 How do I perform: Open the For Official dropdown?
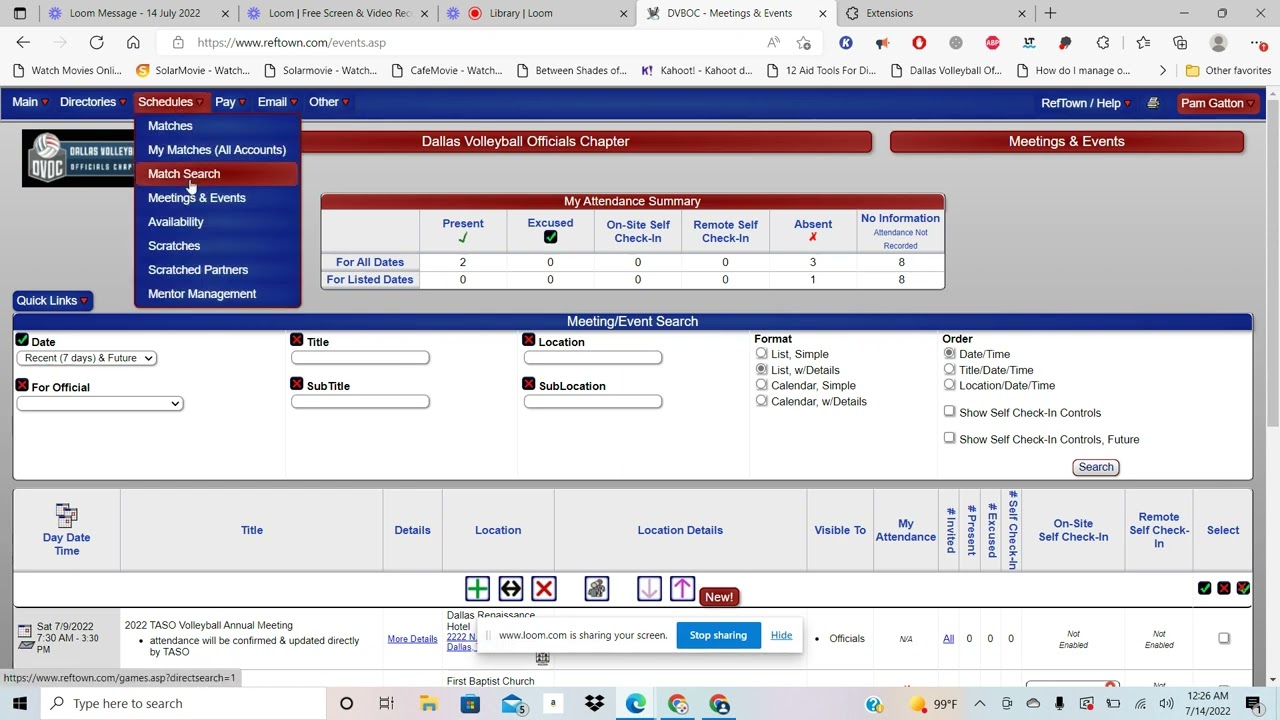coord(100,403)
